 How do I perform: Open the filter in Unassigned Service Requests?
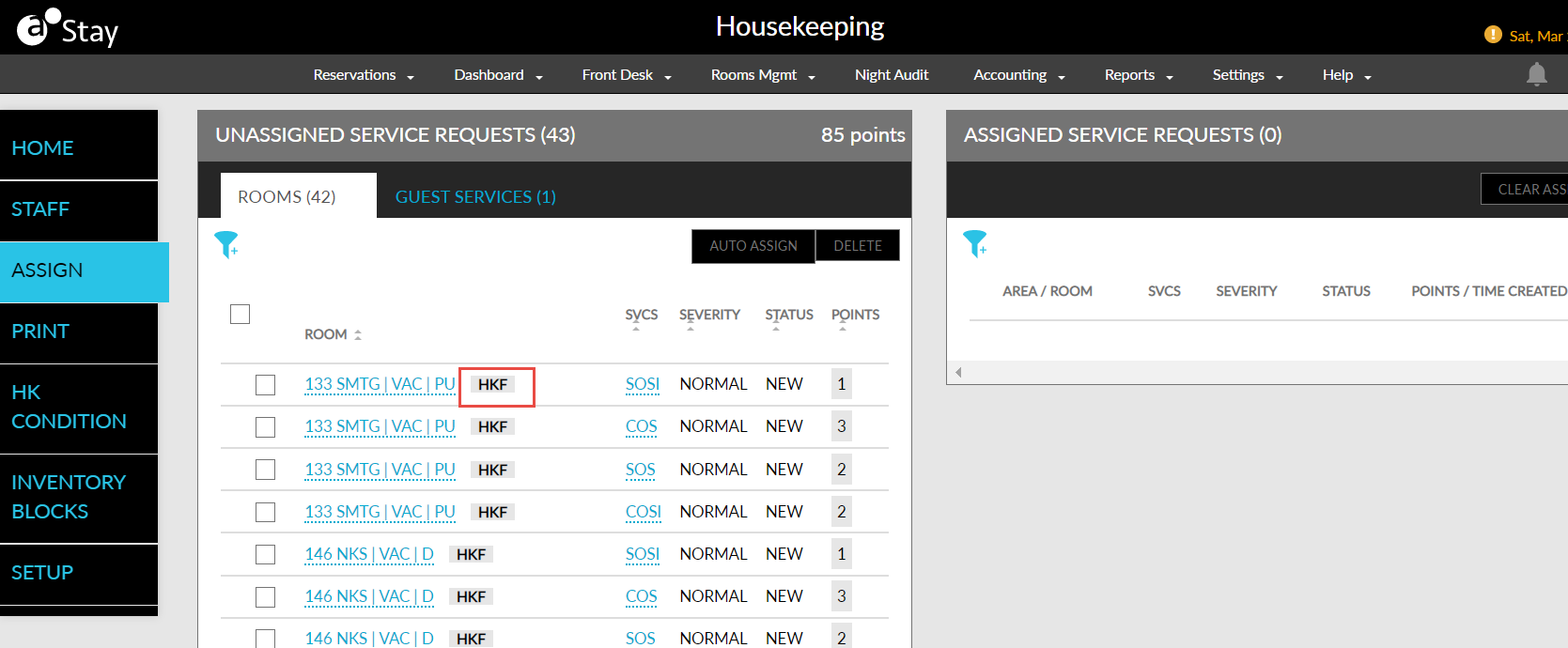coord(226,244)
